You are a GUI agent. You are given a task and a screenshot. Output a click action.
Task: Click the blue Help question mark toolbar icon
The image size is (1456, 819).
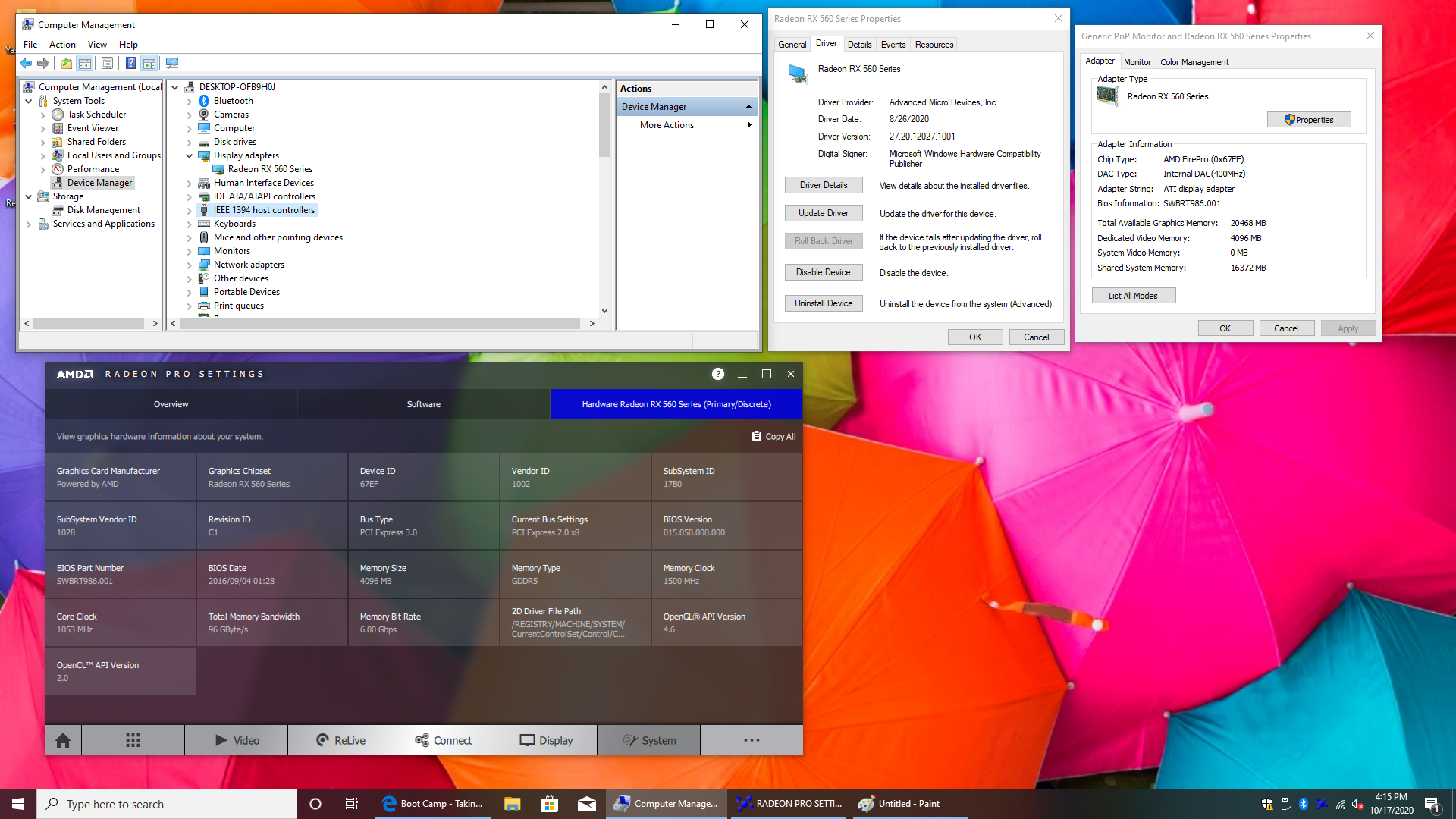[x=130, y=64]
